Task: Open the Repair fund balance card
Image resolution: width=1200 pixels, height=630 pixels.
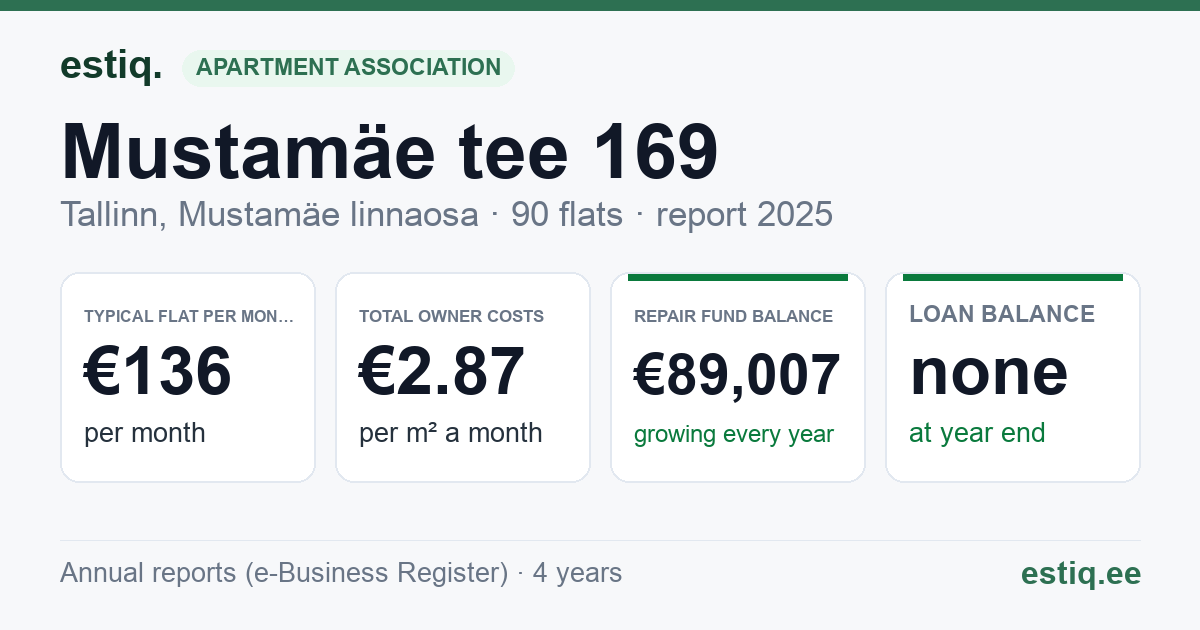Action: 738,377
